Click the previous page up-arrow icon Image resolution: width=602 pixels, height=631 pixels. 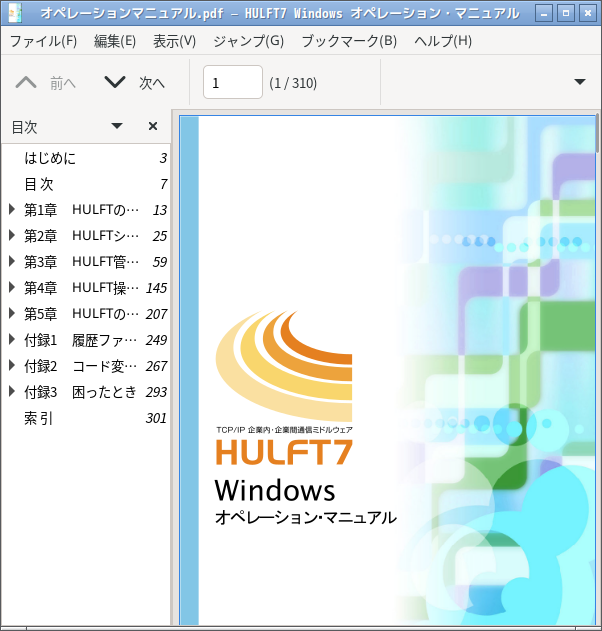pyautogui.click(x=26, y=83)
